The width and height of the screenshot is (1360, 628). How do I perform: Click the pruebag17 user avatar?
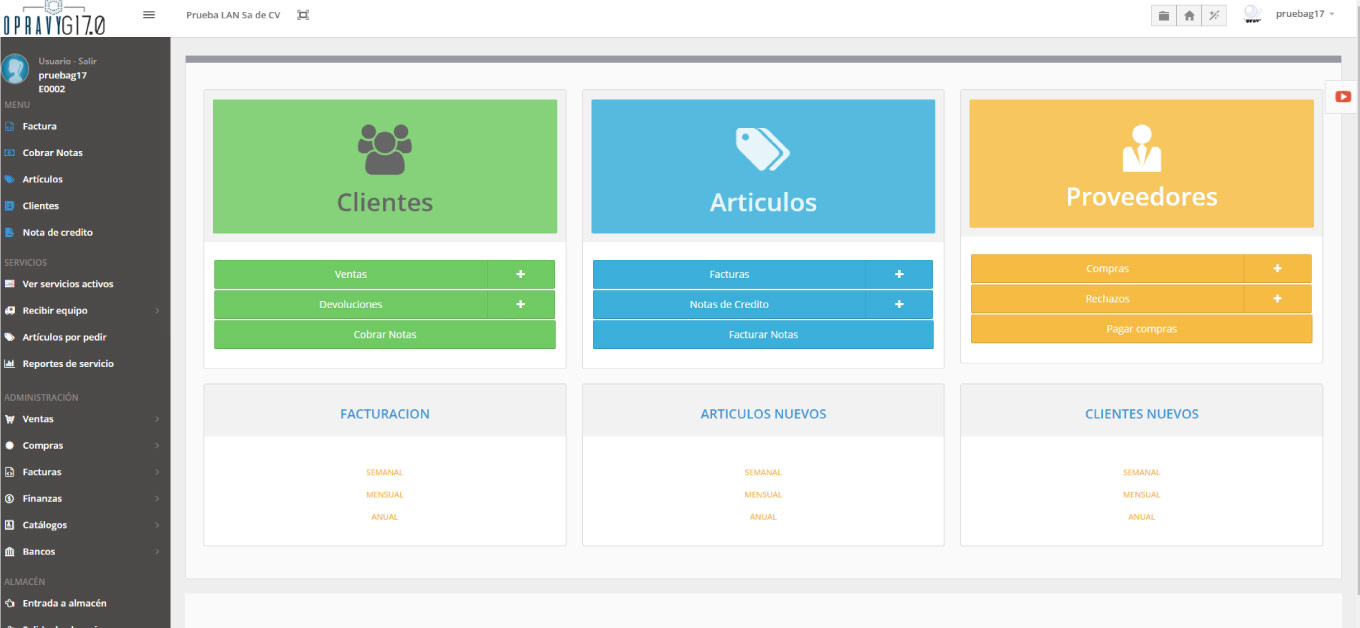pyautogui.click(x=1251, y=14)
